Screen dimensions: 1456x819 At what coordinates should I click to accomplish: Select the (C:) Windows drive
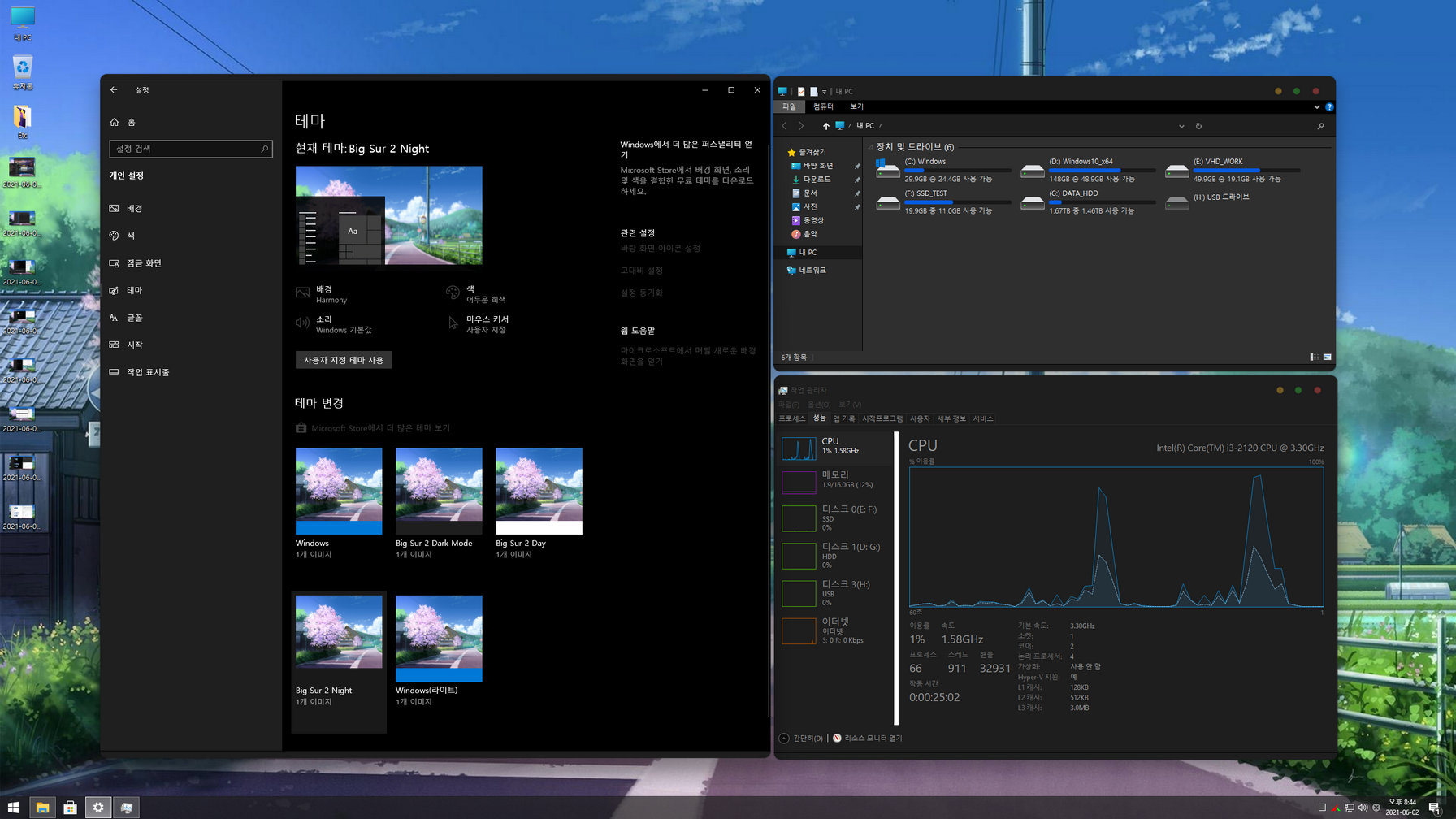(x=943, y=170)
